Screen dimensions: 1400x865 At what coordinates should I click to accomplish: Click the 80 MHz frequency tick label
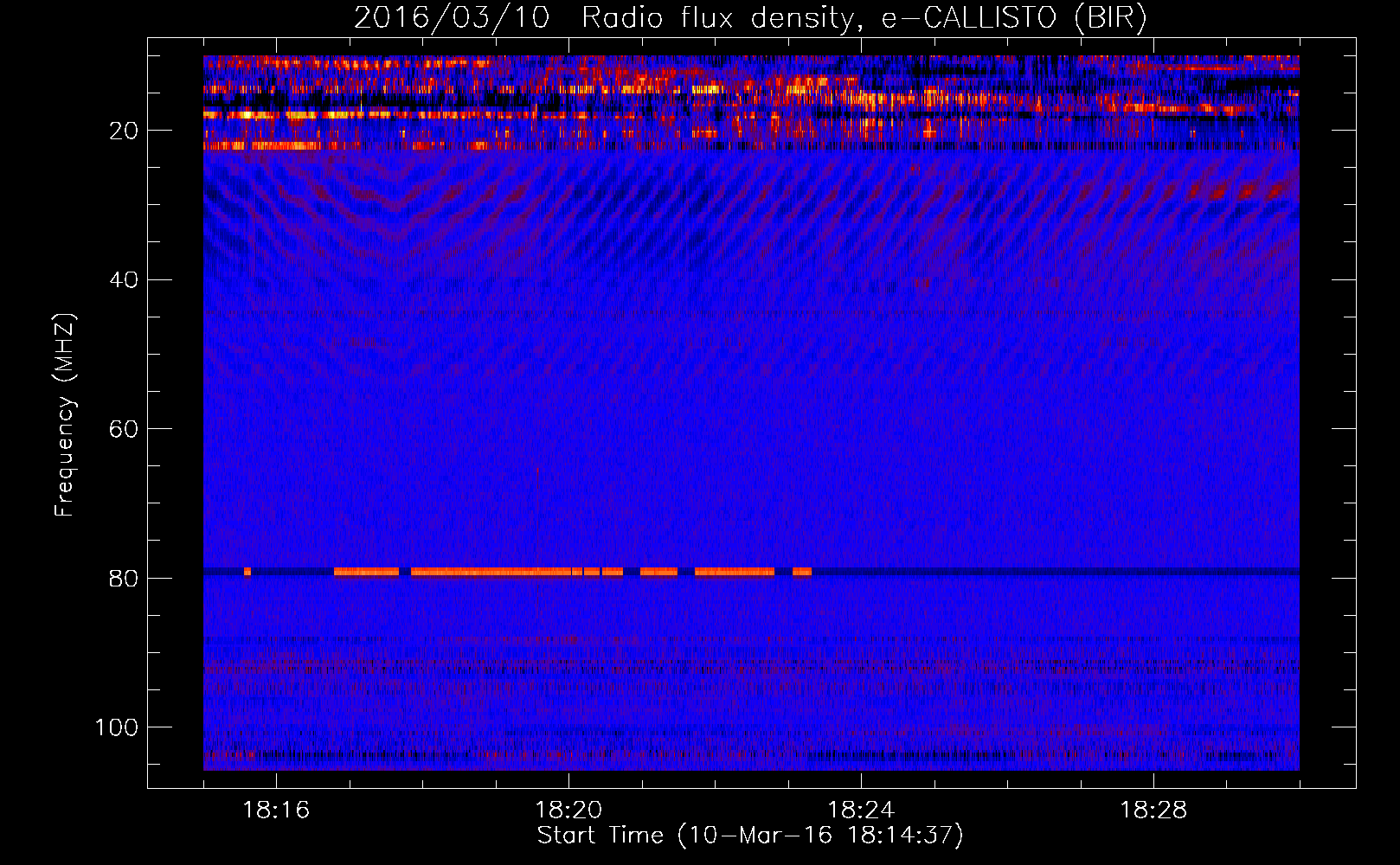(x=124, y=579)
